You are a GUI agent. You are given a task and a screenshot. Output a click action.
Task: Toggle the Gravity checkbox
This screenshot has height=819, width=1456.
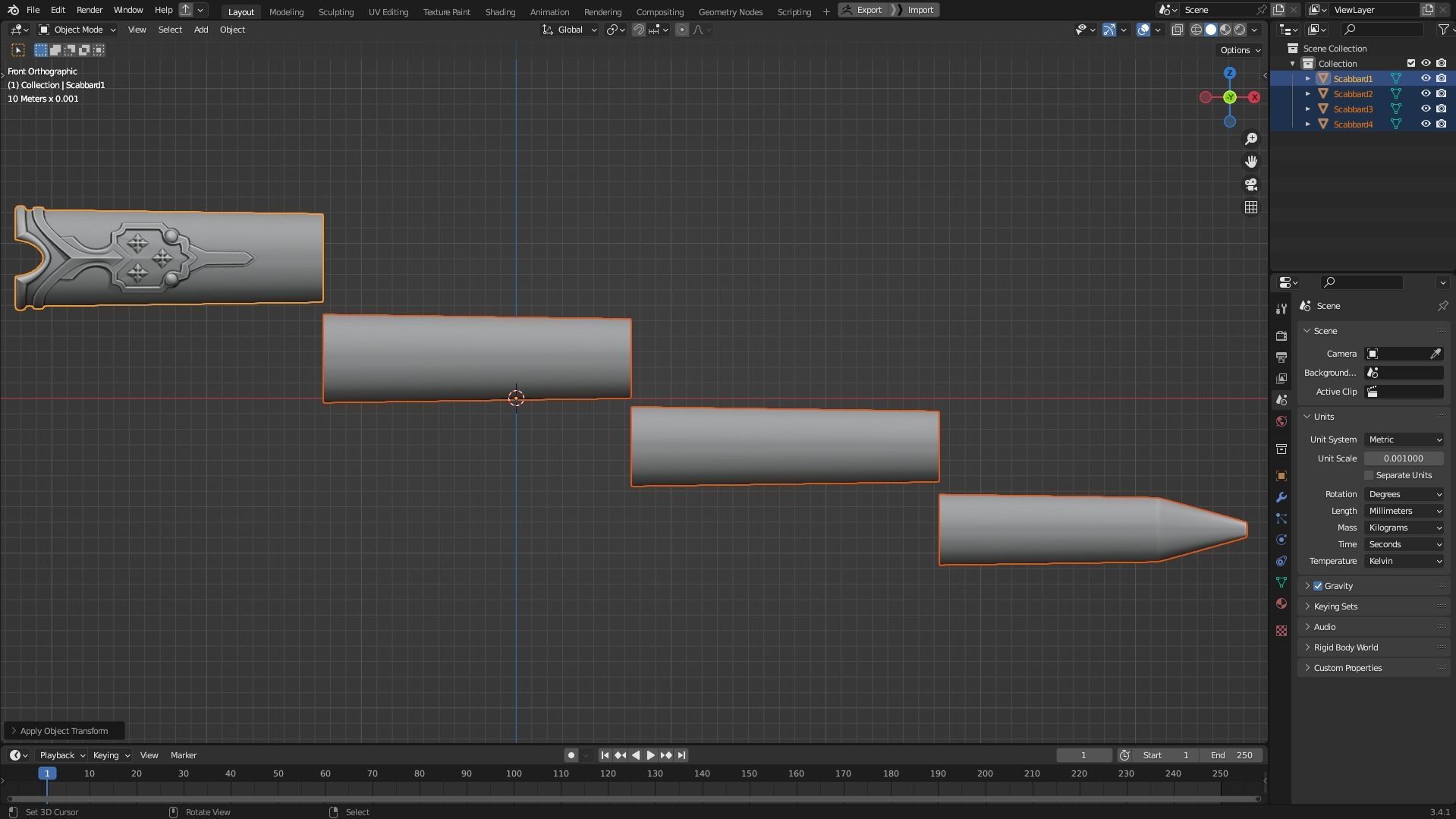(1318, 586)
